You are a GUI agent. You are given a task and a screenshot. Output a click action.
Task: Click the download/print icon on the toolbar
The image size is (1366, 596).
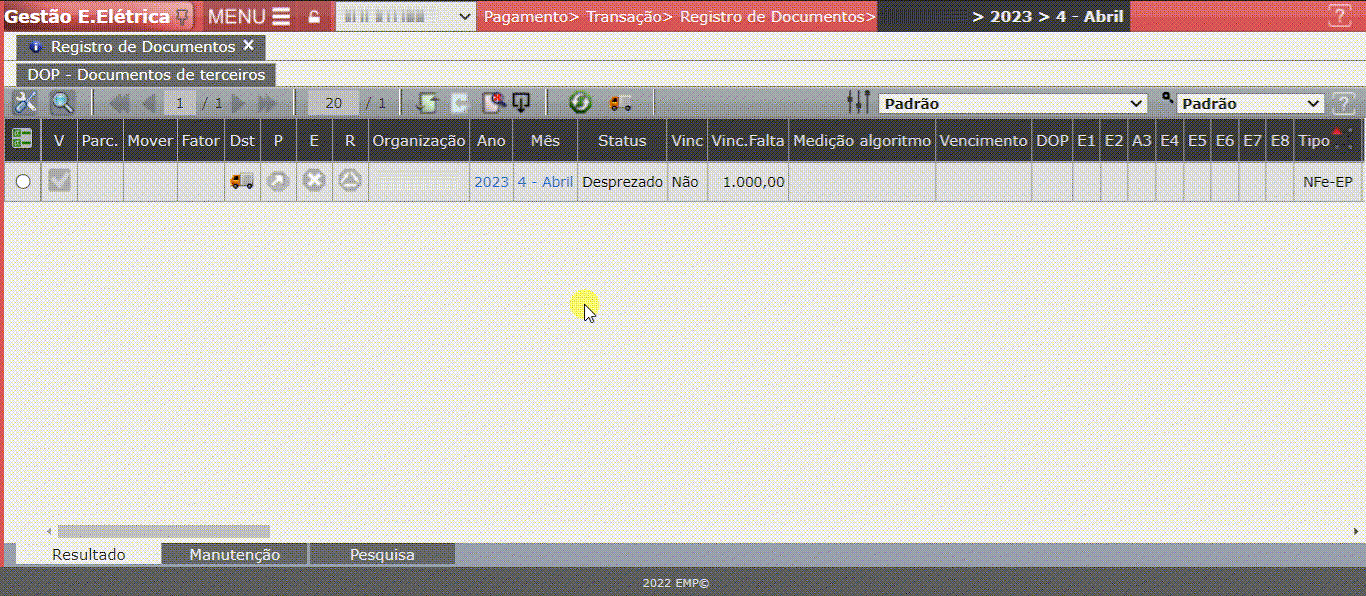click(x=519, y=102)
